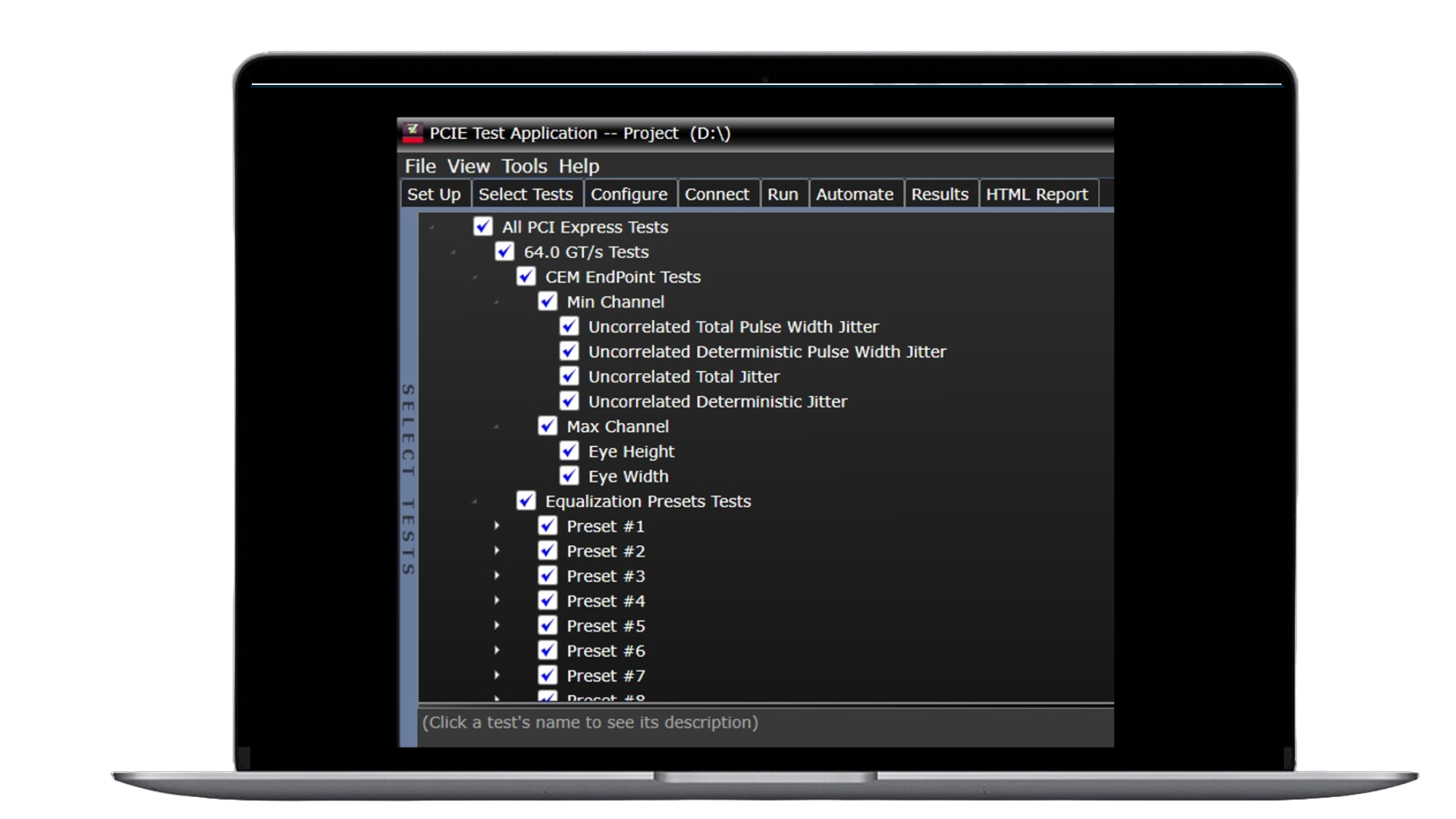This screenshot has height=819, width=1456.
Task: Go to the Run tab
Action: pyautogui.click(x=783, y=194)
